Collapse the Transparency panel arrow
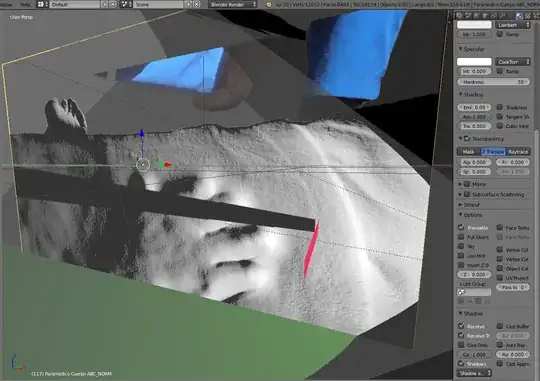The image size is (540, 381). [x=460, y=138]
